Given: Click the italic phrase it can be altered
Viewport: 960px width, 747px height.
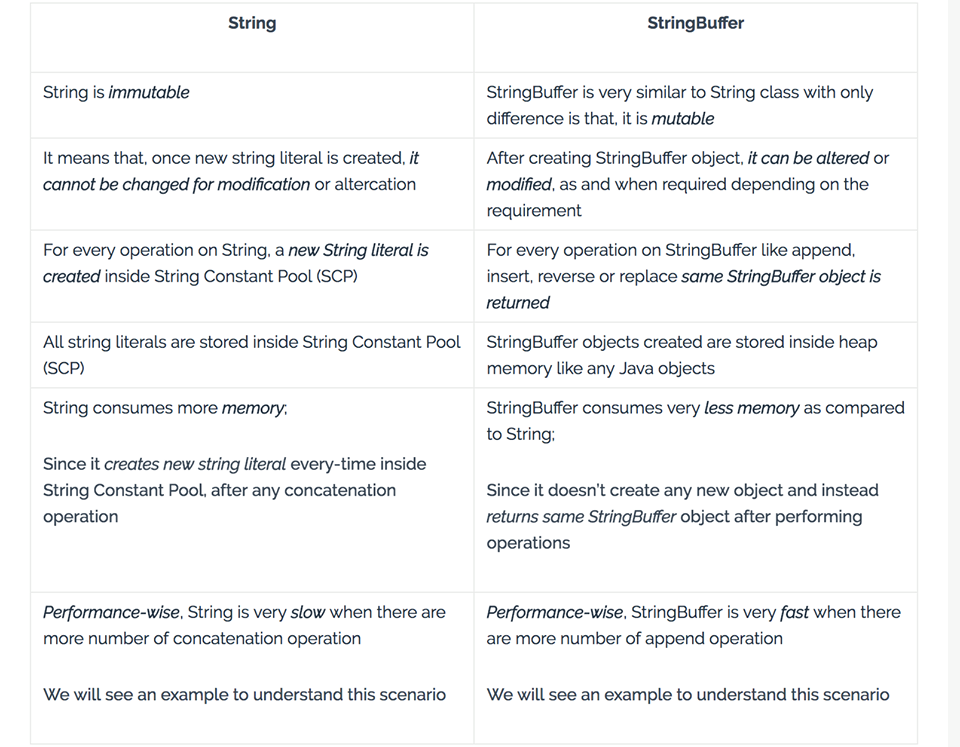Looking at the screenshot, I should coord(808,158).
